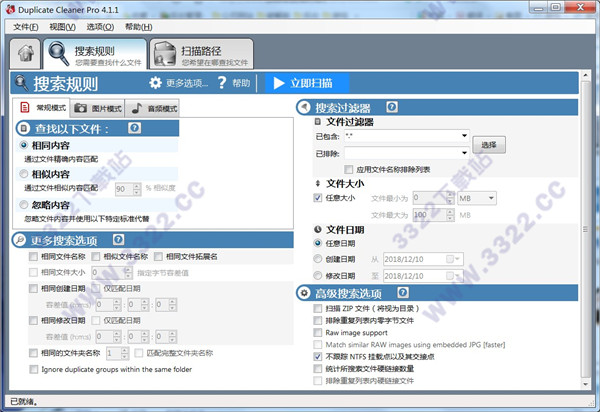Toggle the 任意大小 checkbox
Viewport: 600px width, 412px height.
tap(318, 198)
